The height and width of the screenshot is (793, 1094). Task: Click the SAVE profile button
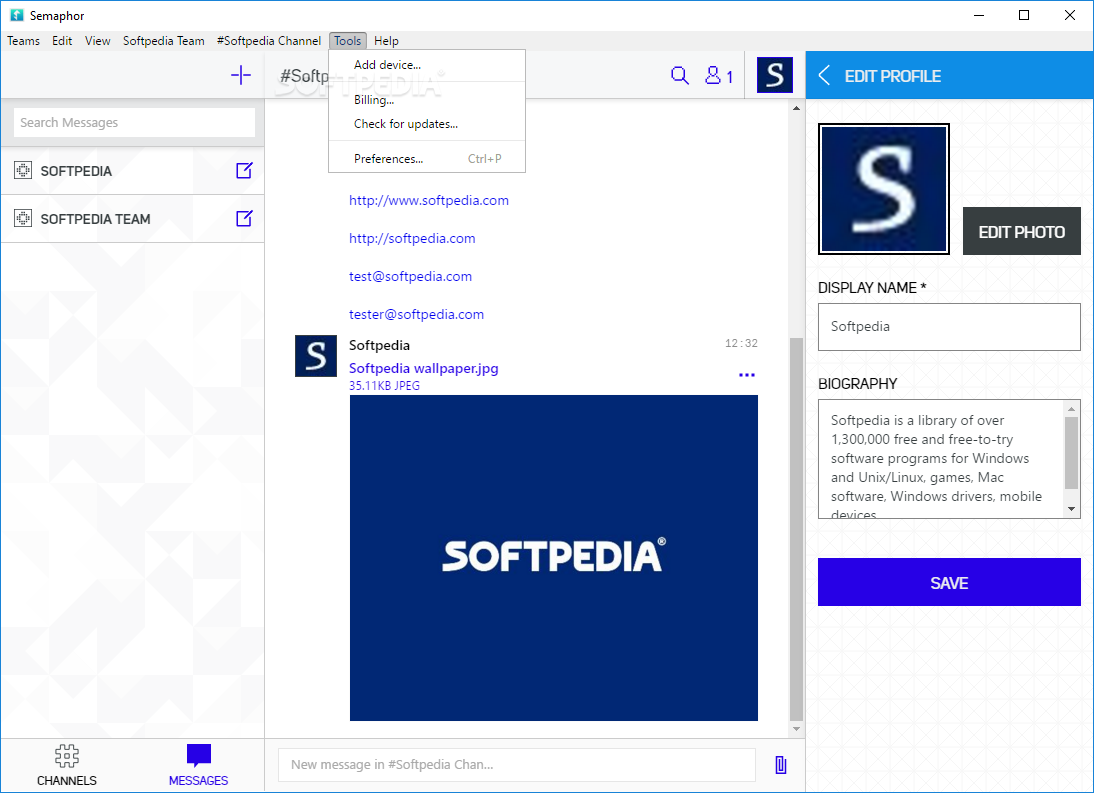949,582
